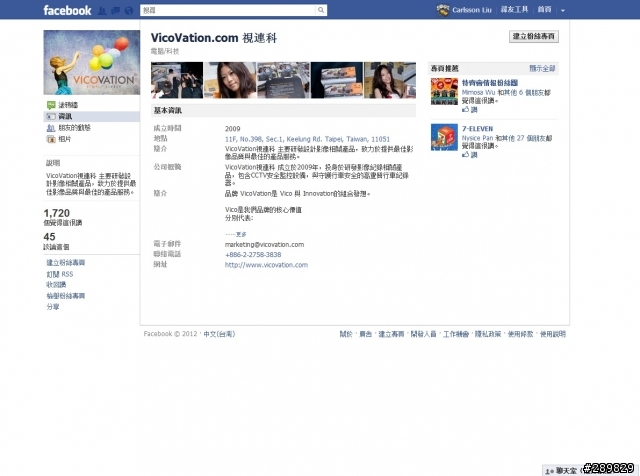Click create fan page link in sidebar
Viewport: 640px width, 476px height.
[x=66, y=262]
